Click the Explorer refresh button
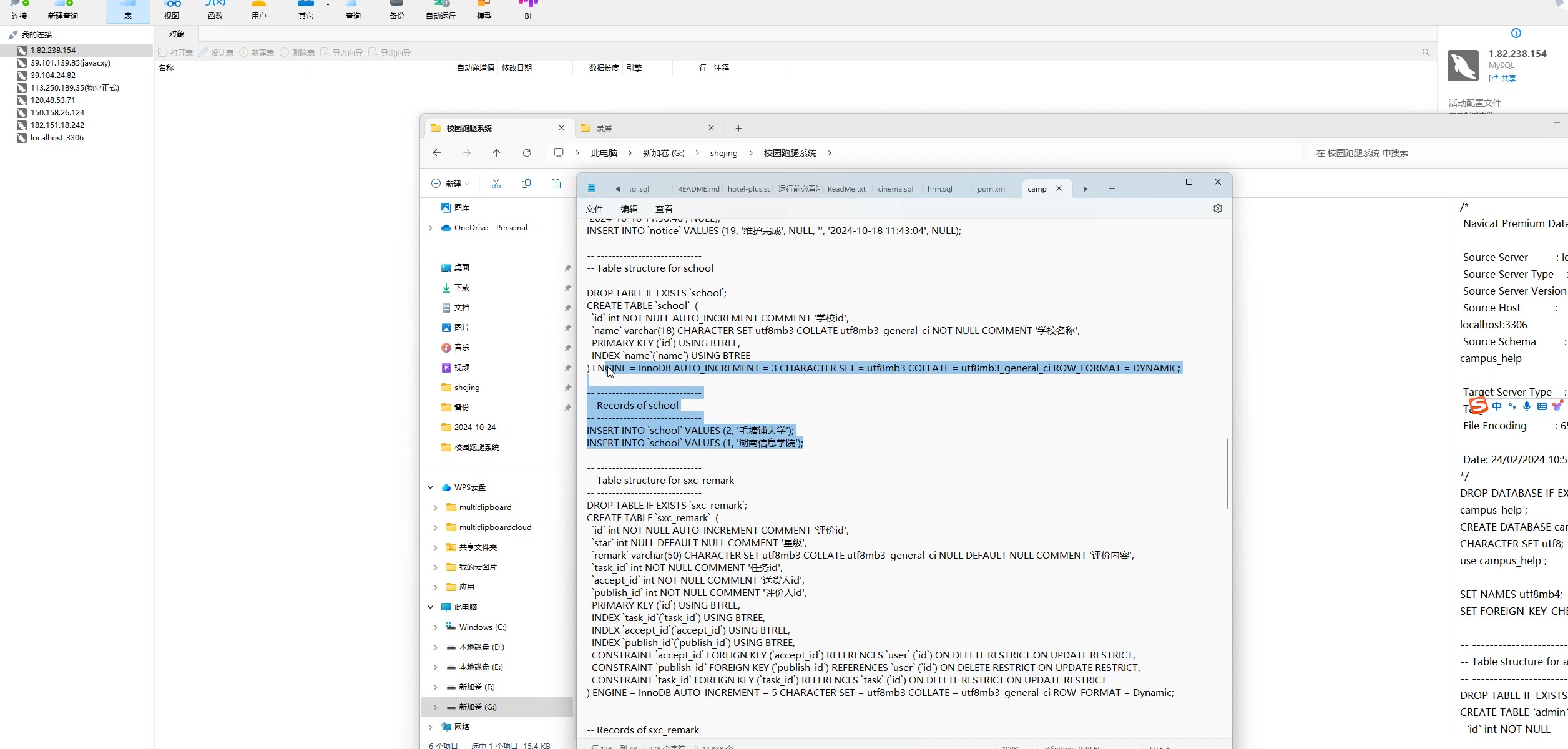Image resolution: width=1568 pixels, height=749 pixels. point(527,153)
